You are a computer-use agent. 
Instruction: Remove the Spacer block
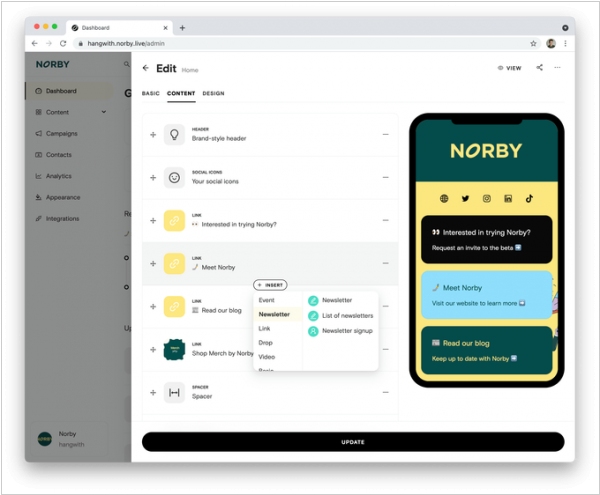click(x=385, y=392)
